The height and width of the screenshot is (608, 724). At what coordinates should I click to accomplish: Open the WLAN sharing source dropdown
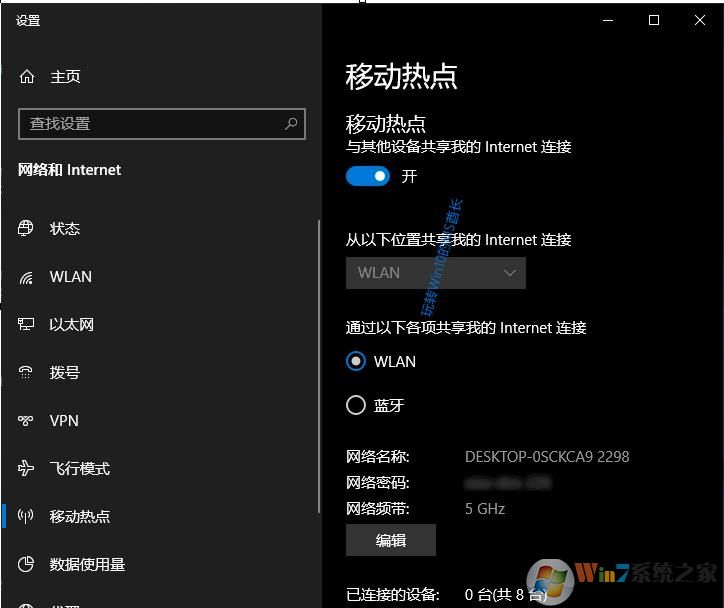pyautogui.click(x=435, y=273)
